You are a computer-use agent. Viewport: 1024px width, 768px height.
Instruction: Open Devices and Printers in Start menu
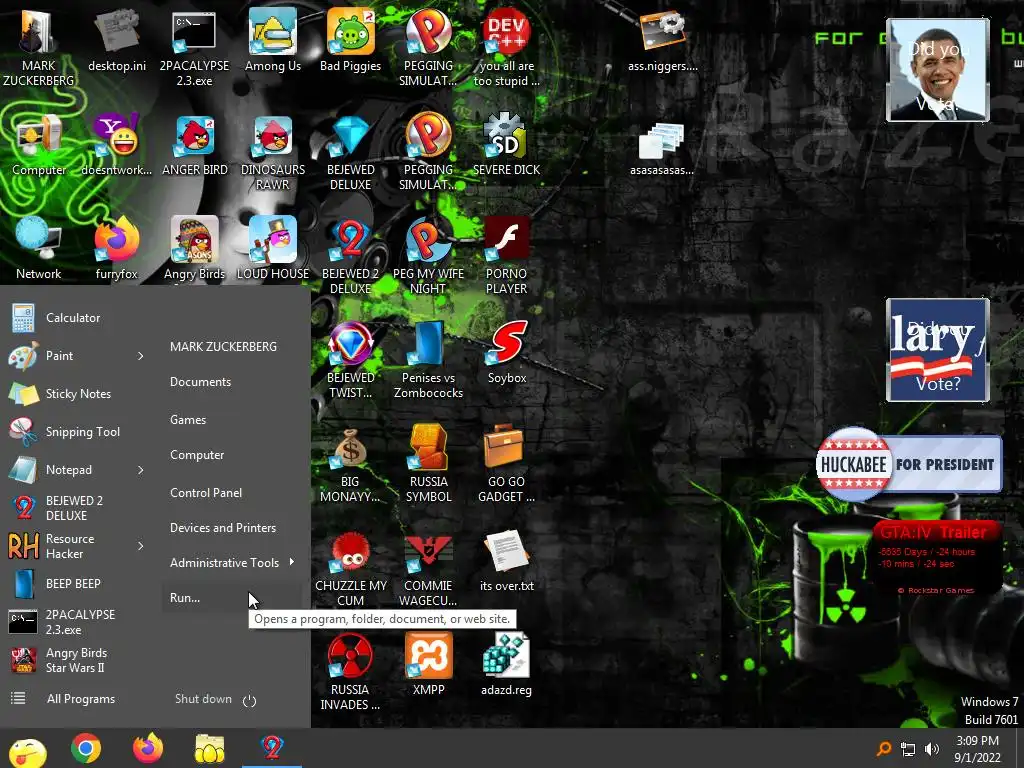tap(223, 528)
